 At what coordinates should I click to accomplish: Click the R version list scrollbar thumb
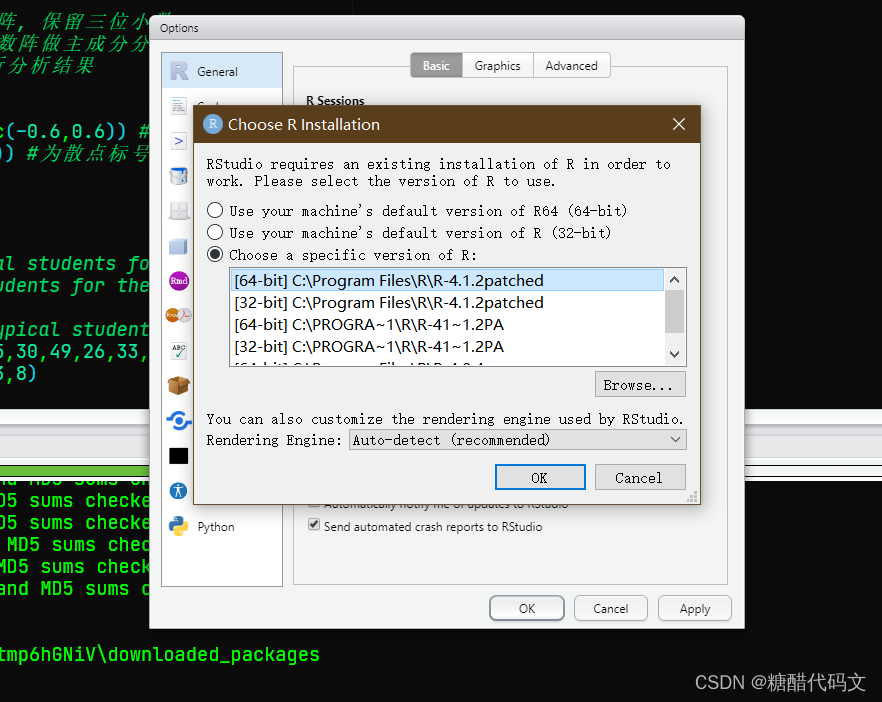674,312
